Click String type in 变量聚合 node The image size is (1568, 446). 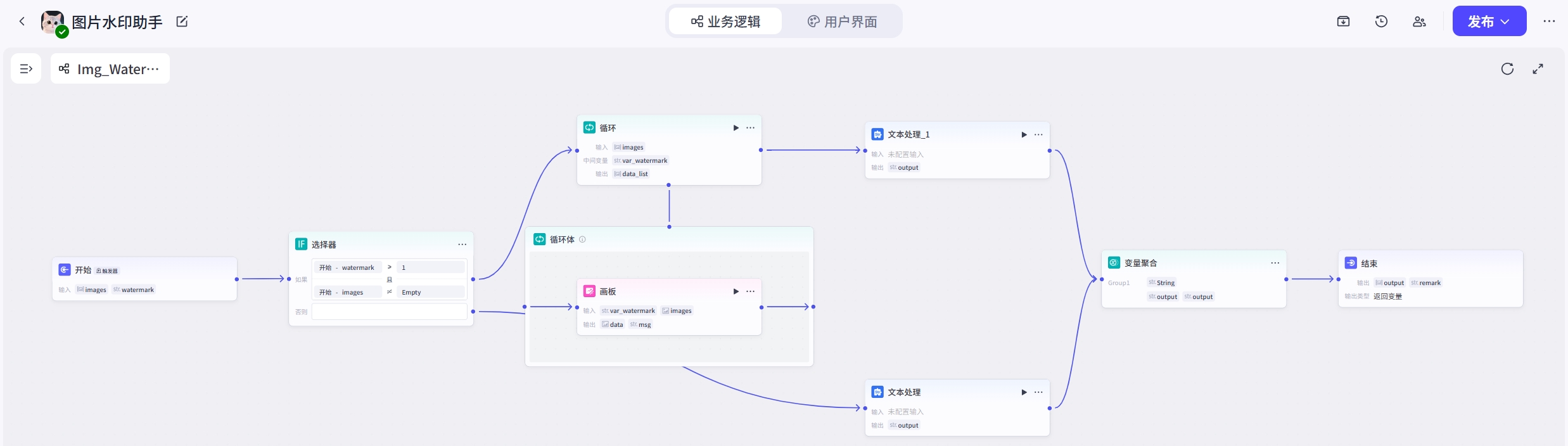1162,283
